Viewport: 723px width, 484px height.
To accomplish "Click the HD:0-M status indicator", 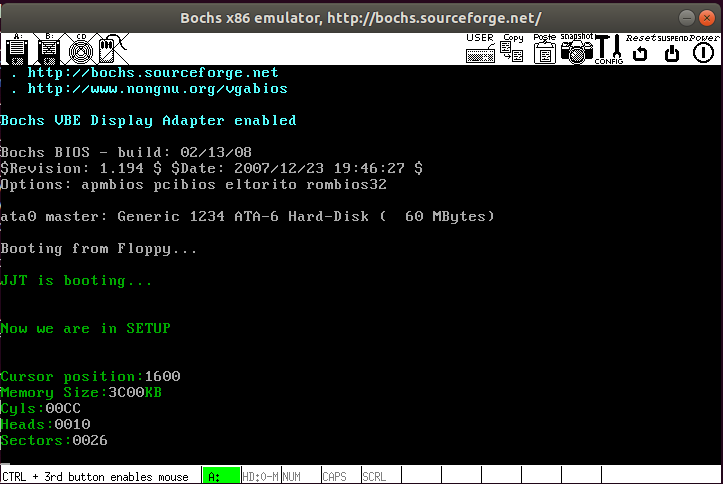I will (x=261, y=476).
